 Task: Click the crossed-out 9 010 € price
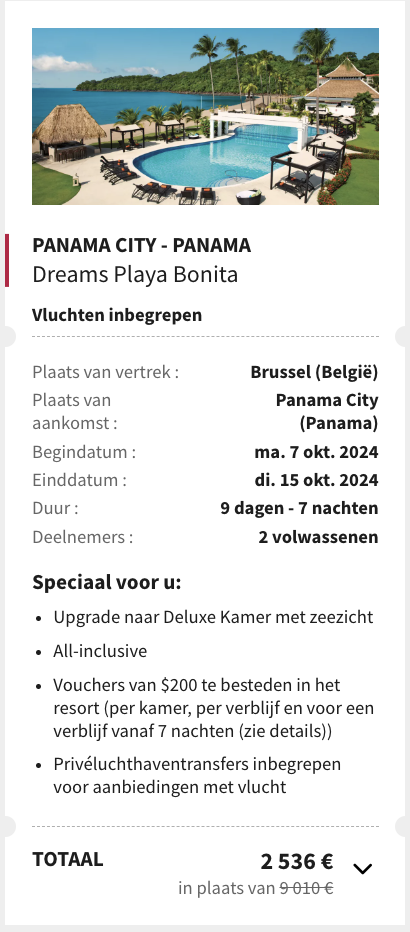(x=307, y=888)
